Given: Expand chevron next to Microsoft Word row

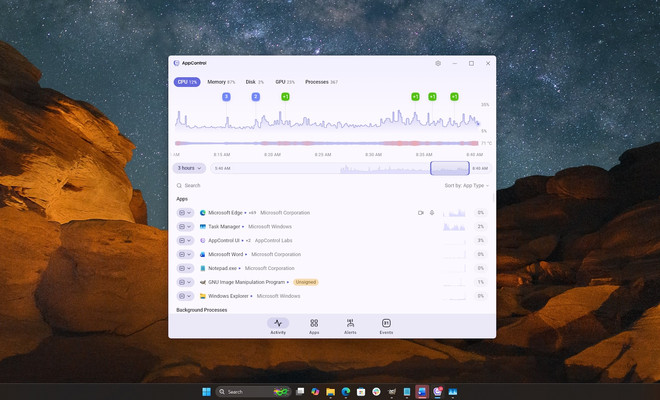Looking at the screenshot, I should (189, 254).
